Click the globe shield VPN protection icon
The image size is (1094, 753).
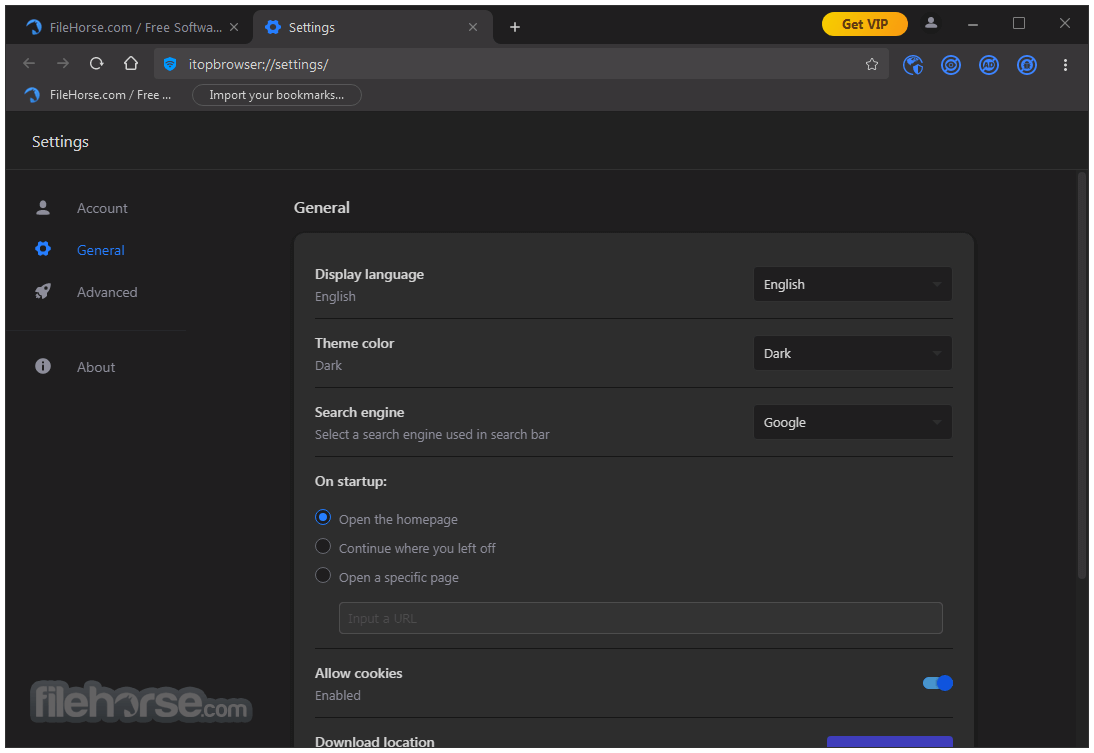point(913,65)
